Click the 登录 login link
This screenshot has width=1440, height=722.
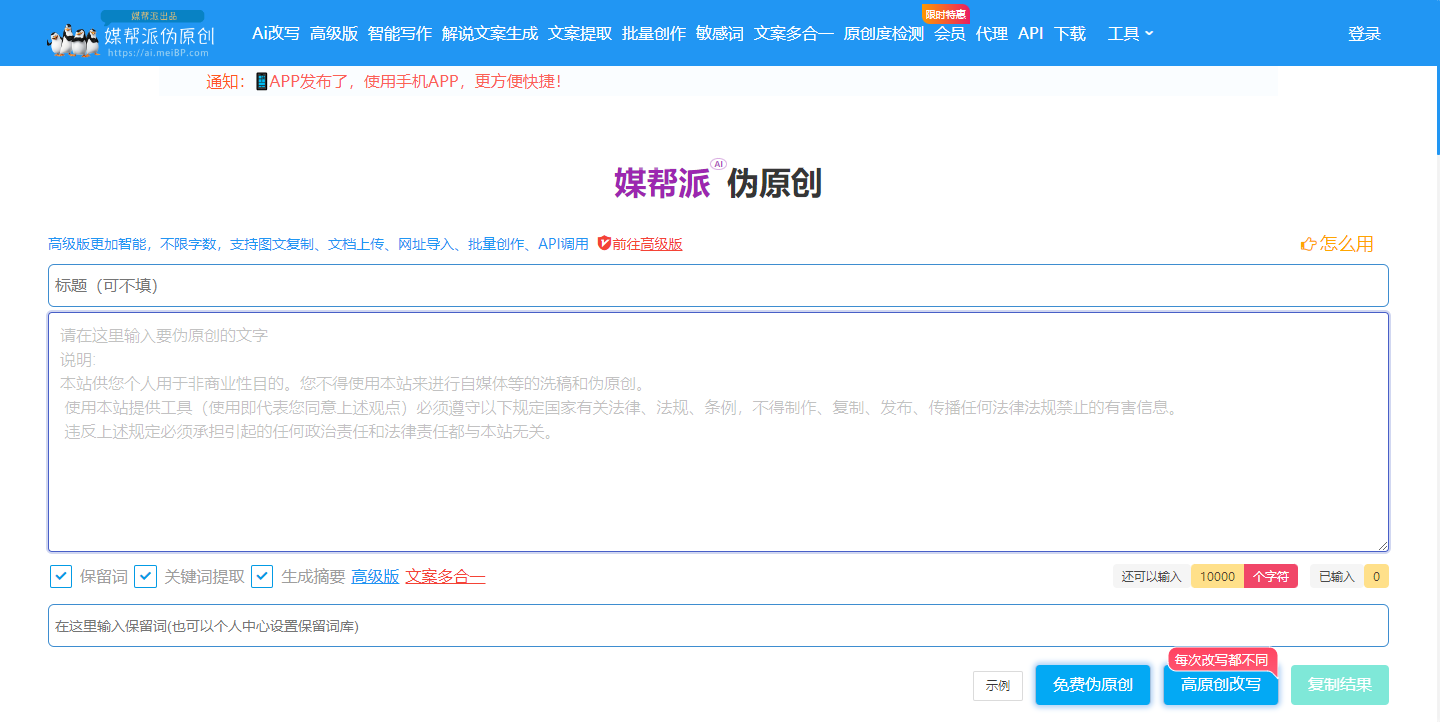[x=1364, y=33]
